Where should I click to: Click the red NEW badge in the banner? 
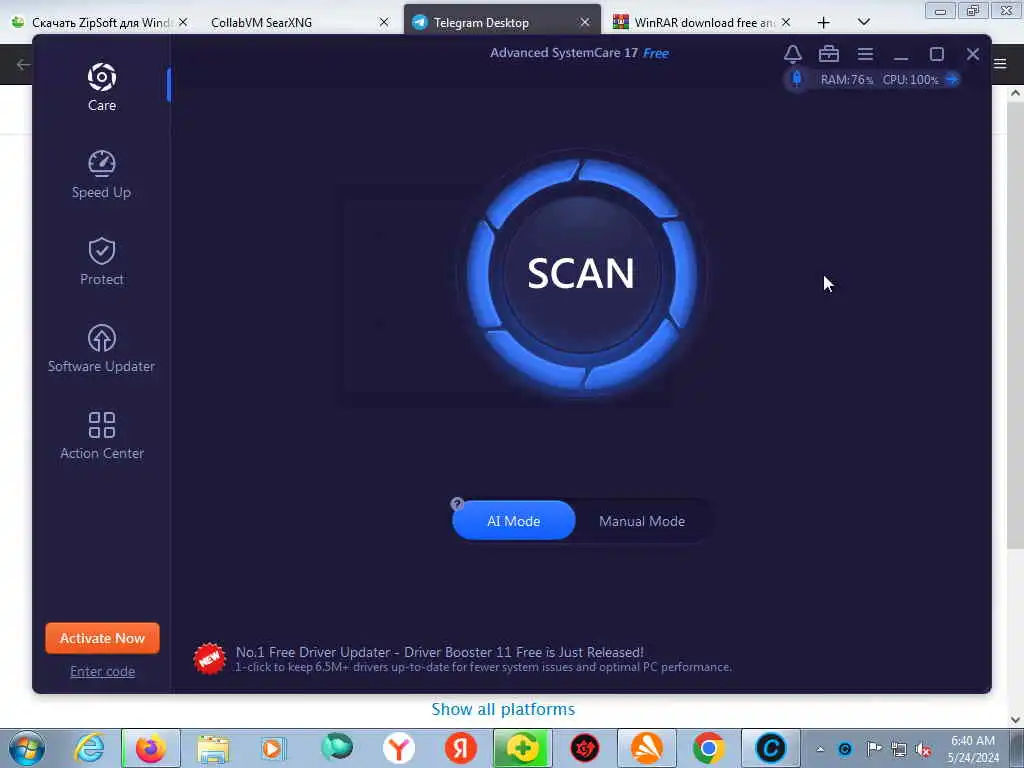210,659
